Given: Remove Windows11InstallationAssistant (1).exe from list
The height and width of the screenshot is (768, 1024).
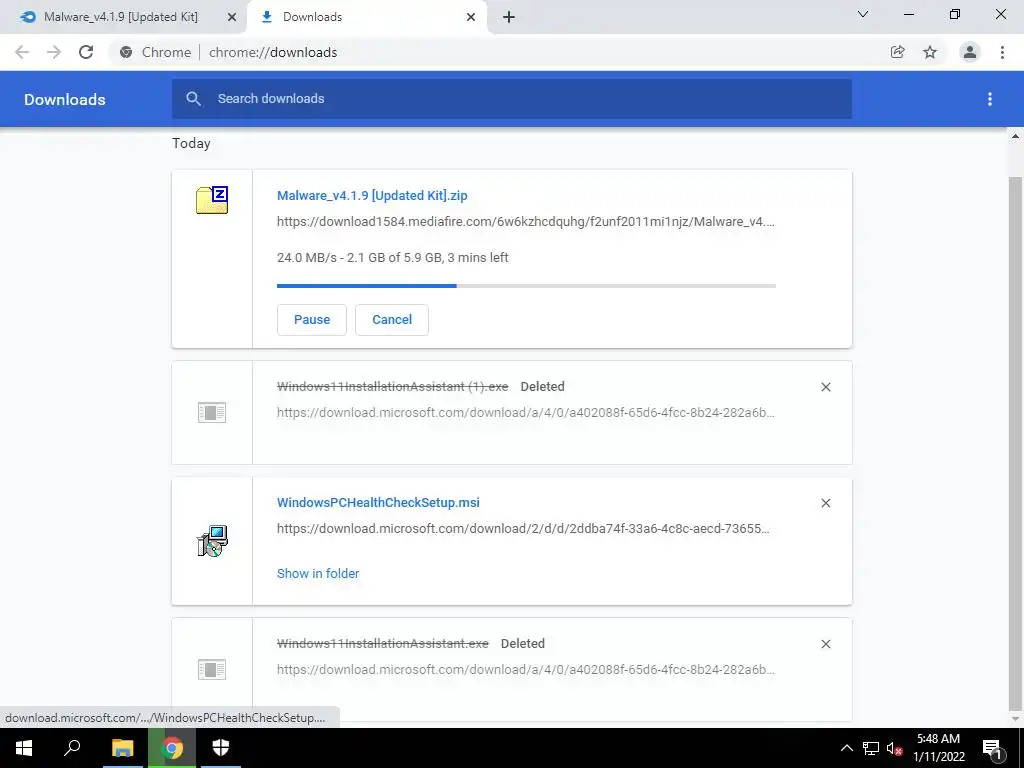Looking at the screenshot, I should pyautogui.click(x=825, y=387).
